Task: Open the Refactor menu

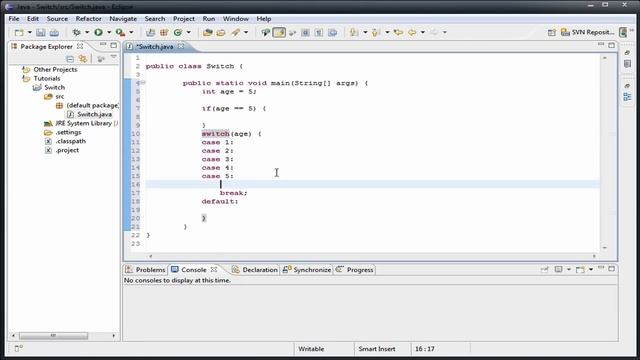Action: 88,19
